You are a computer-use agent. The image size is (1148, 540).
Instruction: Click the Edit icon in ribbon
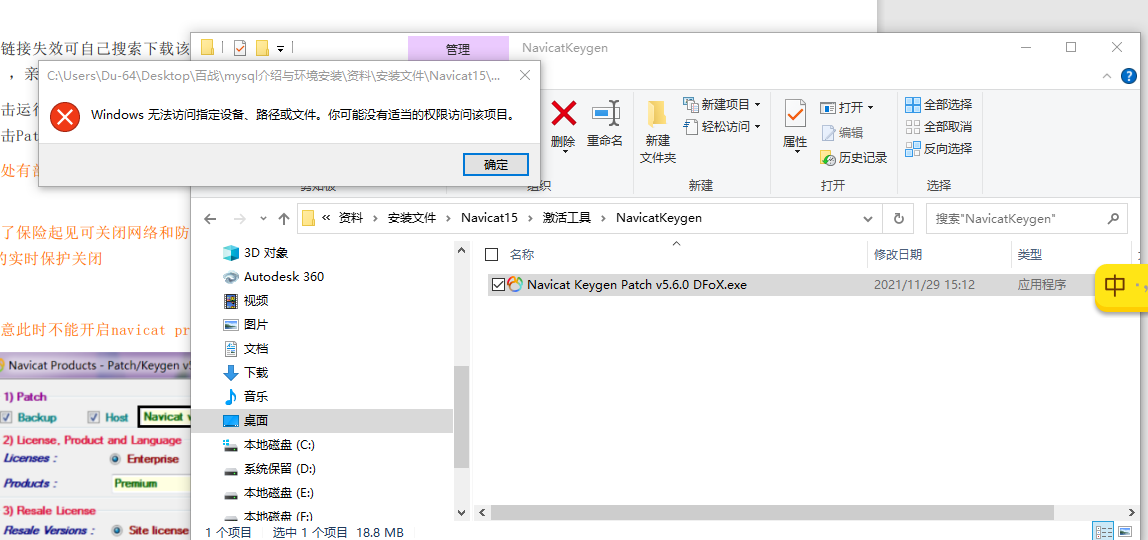click(828, 132)
